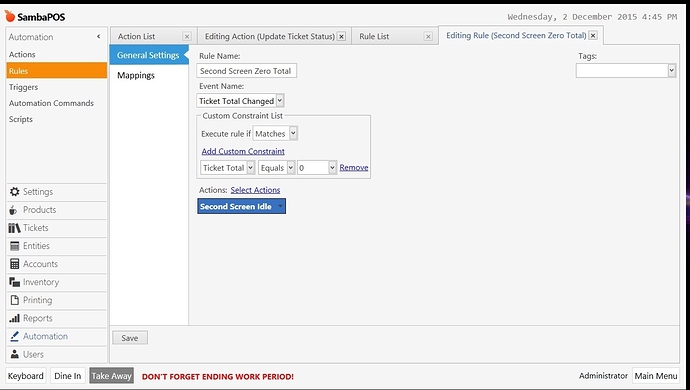
Task: Click the Dine In button
Action: coord(68,376)
